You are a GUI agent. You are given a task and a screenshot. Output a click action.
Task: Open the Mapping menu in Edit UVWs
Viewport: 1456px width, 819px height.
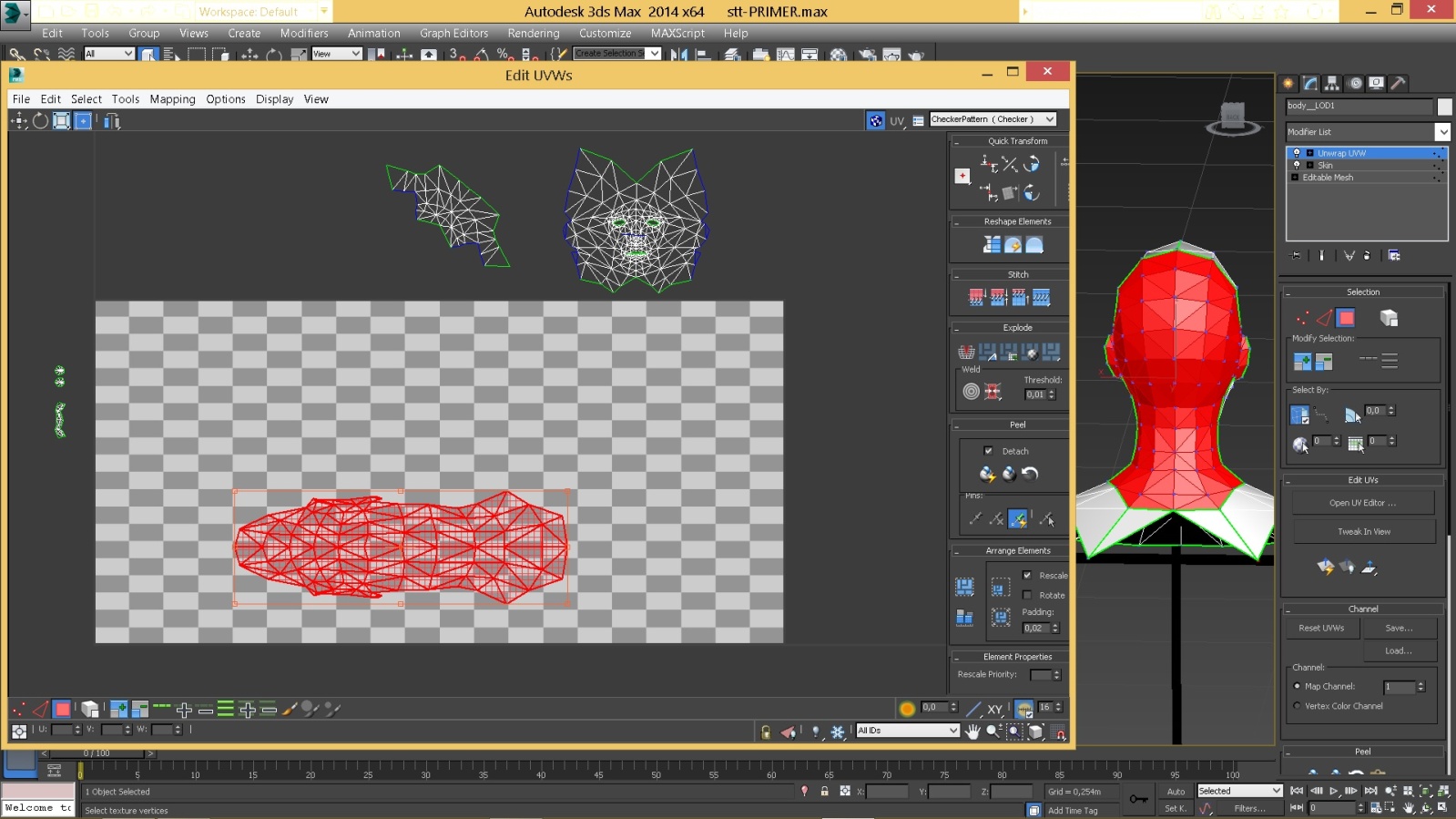[x=172, y=99]
